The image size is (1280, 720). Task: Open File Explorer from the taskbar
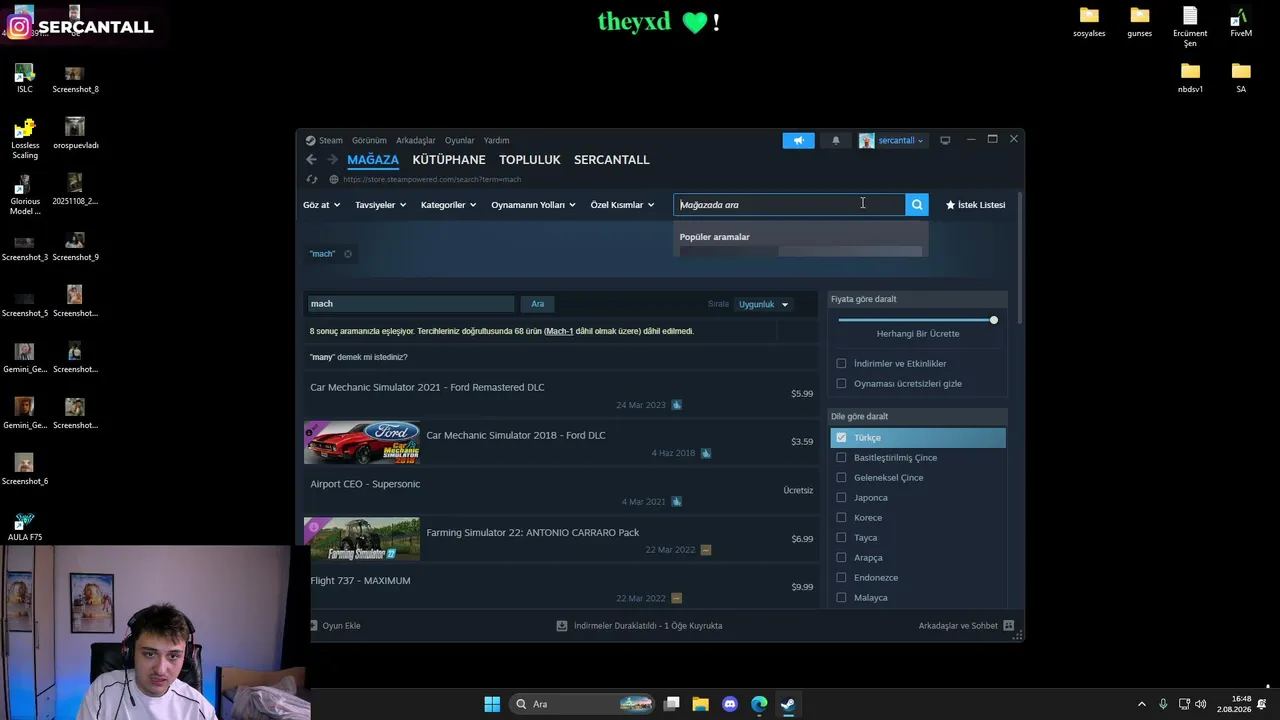[701, 704]
